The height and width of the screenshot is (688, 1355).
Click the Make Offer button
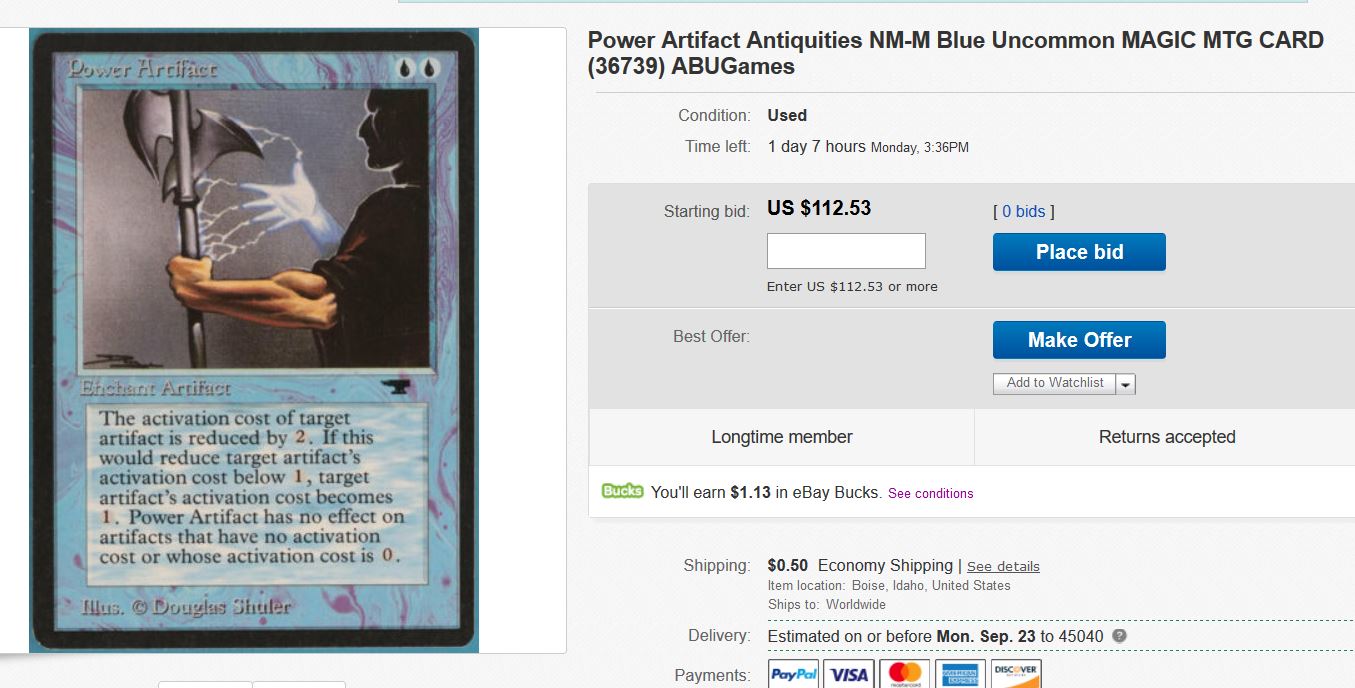point(1079,340)
